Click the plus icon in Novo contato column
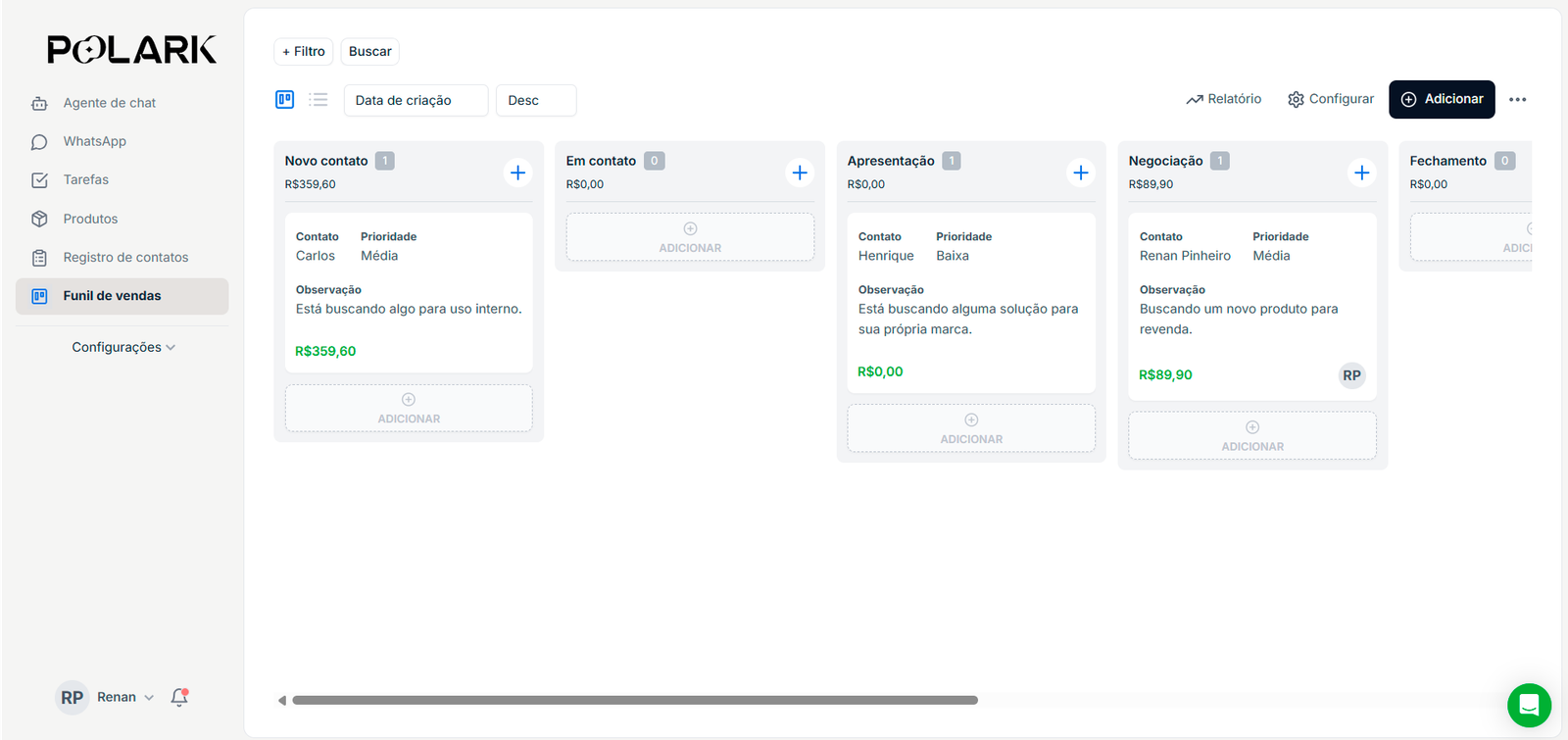Image resolution: width=1568 pixels, height=740 pixels. pyautogui.click(x=518, y=173)
